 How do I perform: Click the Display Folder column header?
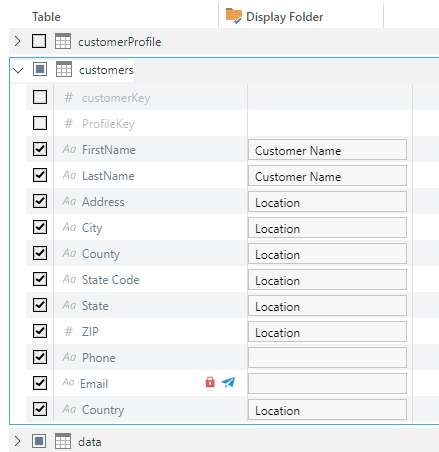[x=284, y=17]
